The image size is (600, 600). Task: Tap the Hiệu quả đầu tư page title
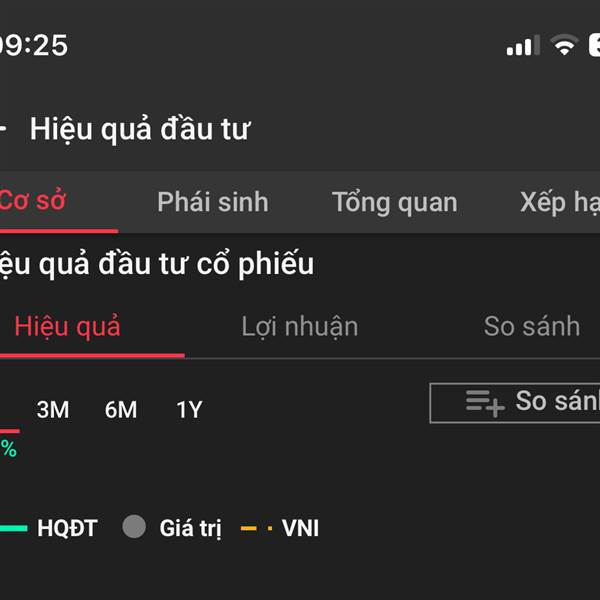[x=140, y=129]
